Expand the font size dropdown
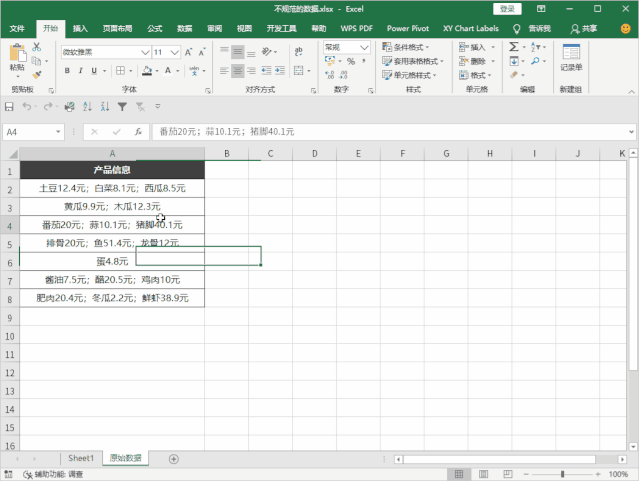 pyautogui.click(x=175, y=51)
